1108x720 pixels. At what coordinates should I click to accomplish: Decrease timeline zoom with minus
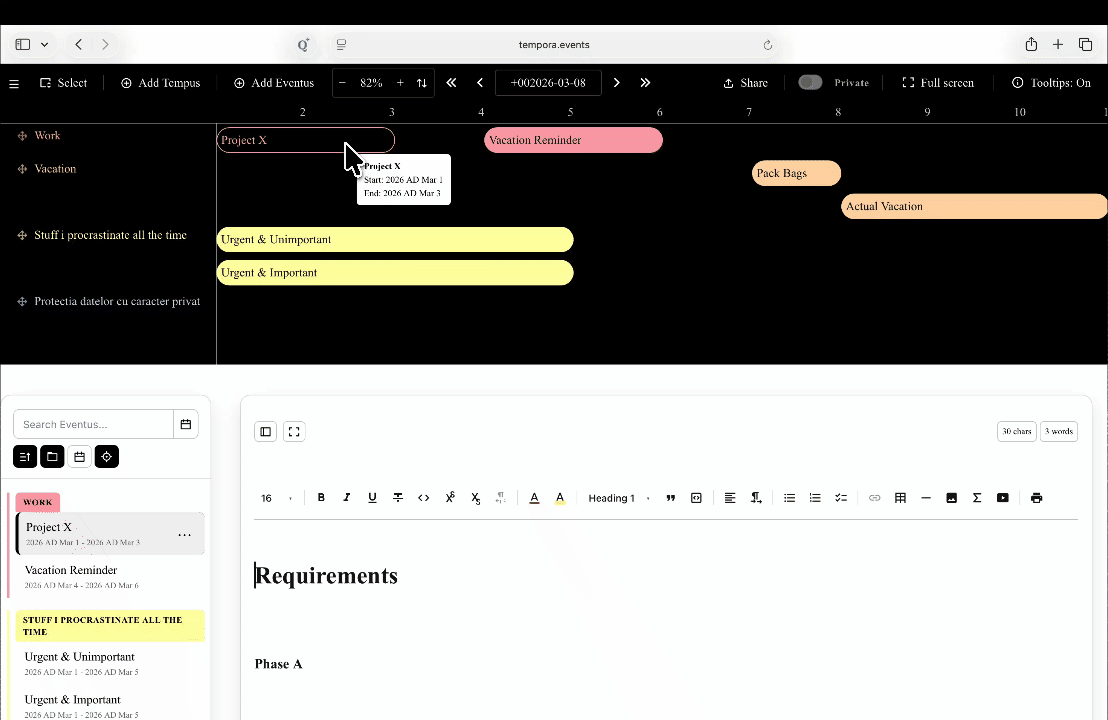(x=342, y=83)
